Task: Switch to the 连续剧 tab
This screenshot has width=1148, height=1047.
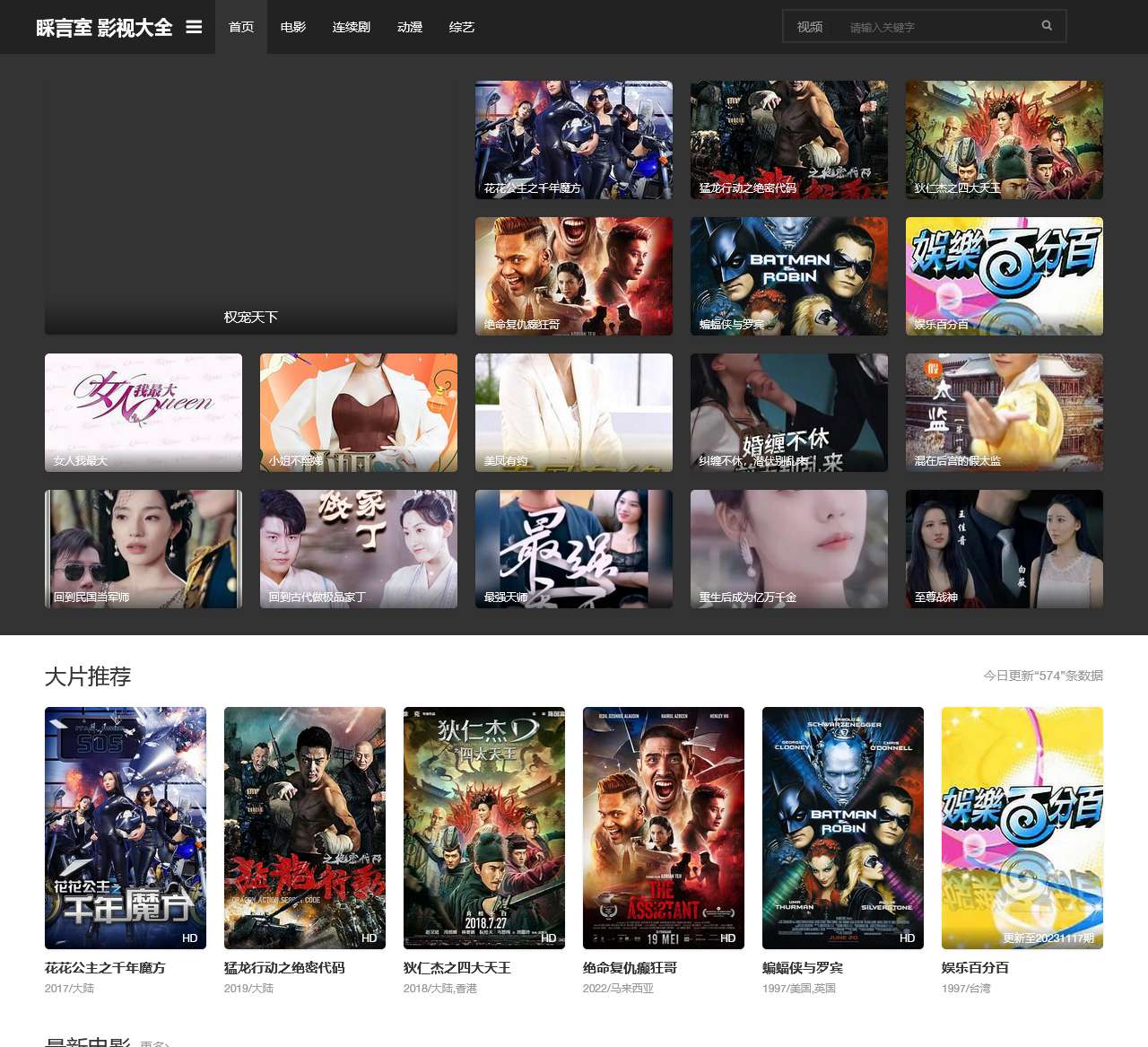Action: (352, 27)
